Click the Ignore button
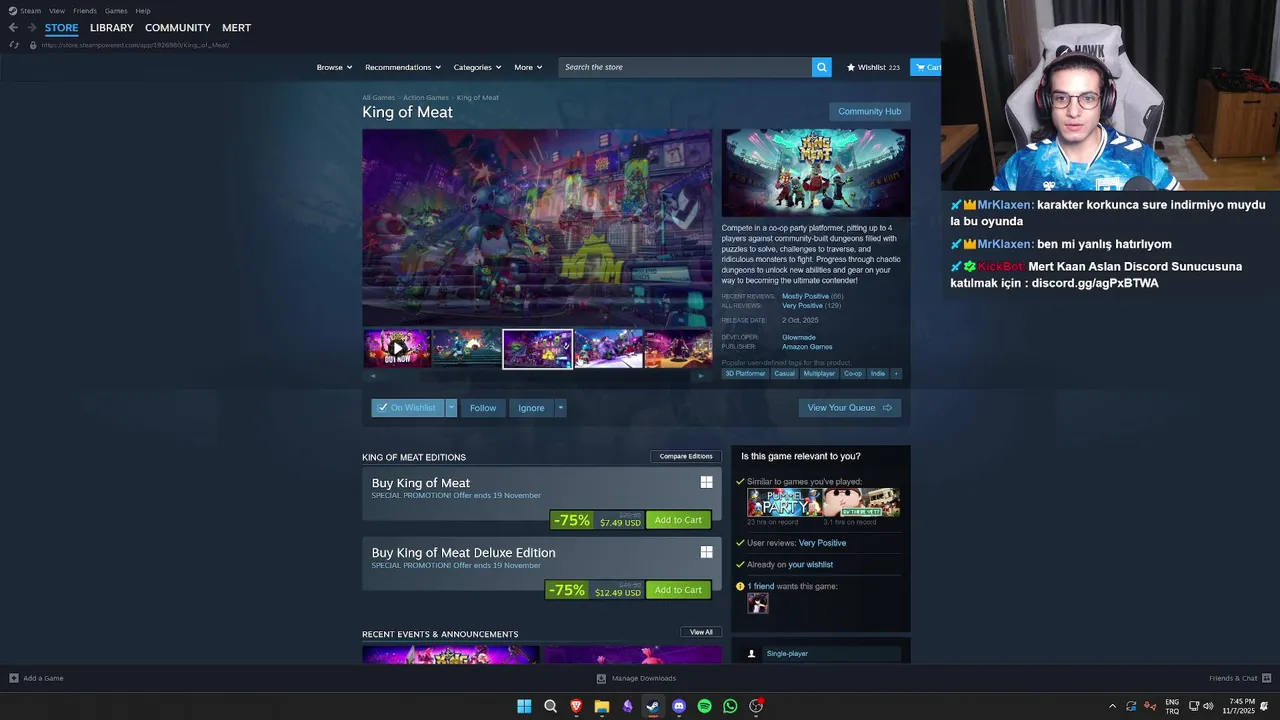 click(x=531, y=408)
